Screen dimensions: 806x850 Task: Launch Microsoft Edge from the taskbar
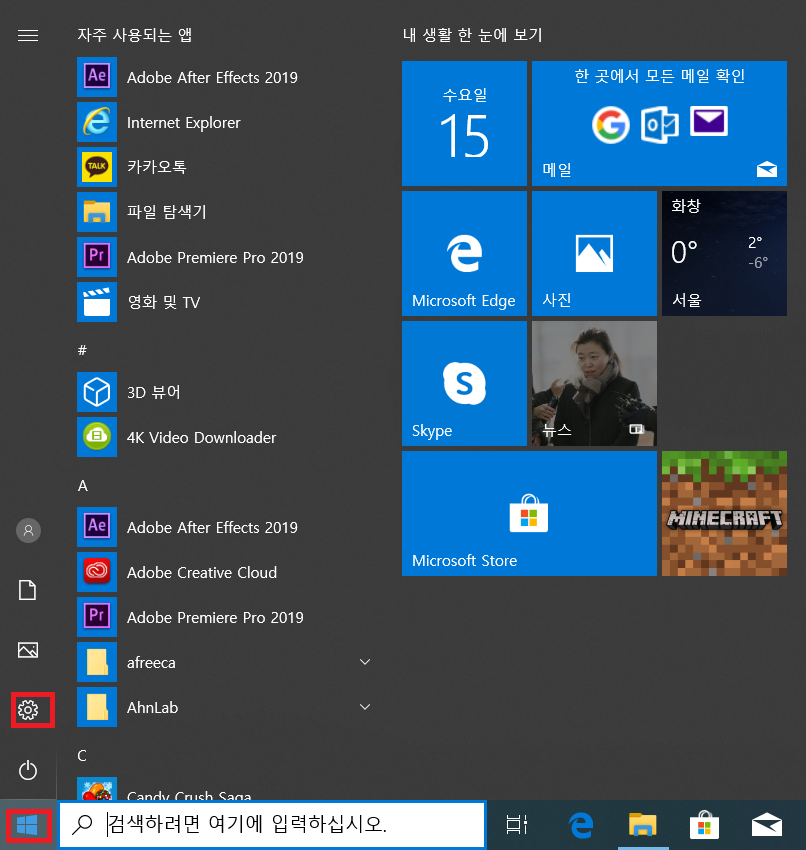[x=580, y=825]
